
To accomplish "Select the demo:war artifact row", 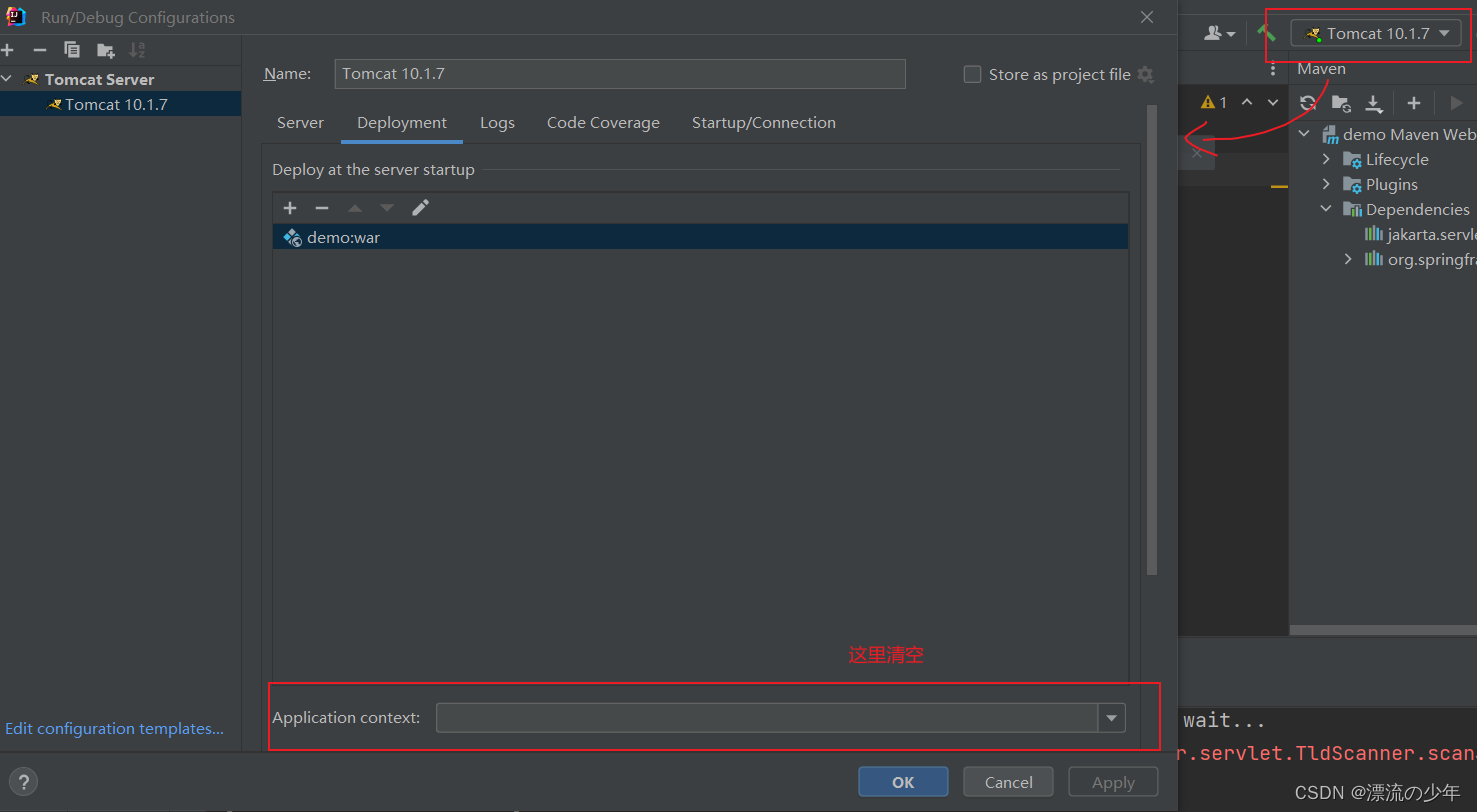I will [700, 237].
